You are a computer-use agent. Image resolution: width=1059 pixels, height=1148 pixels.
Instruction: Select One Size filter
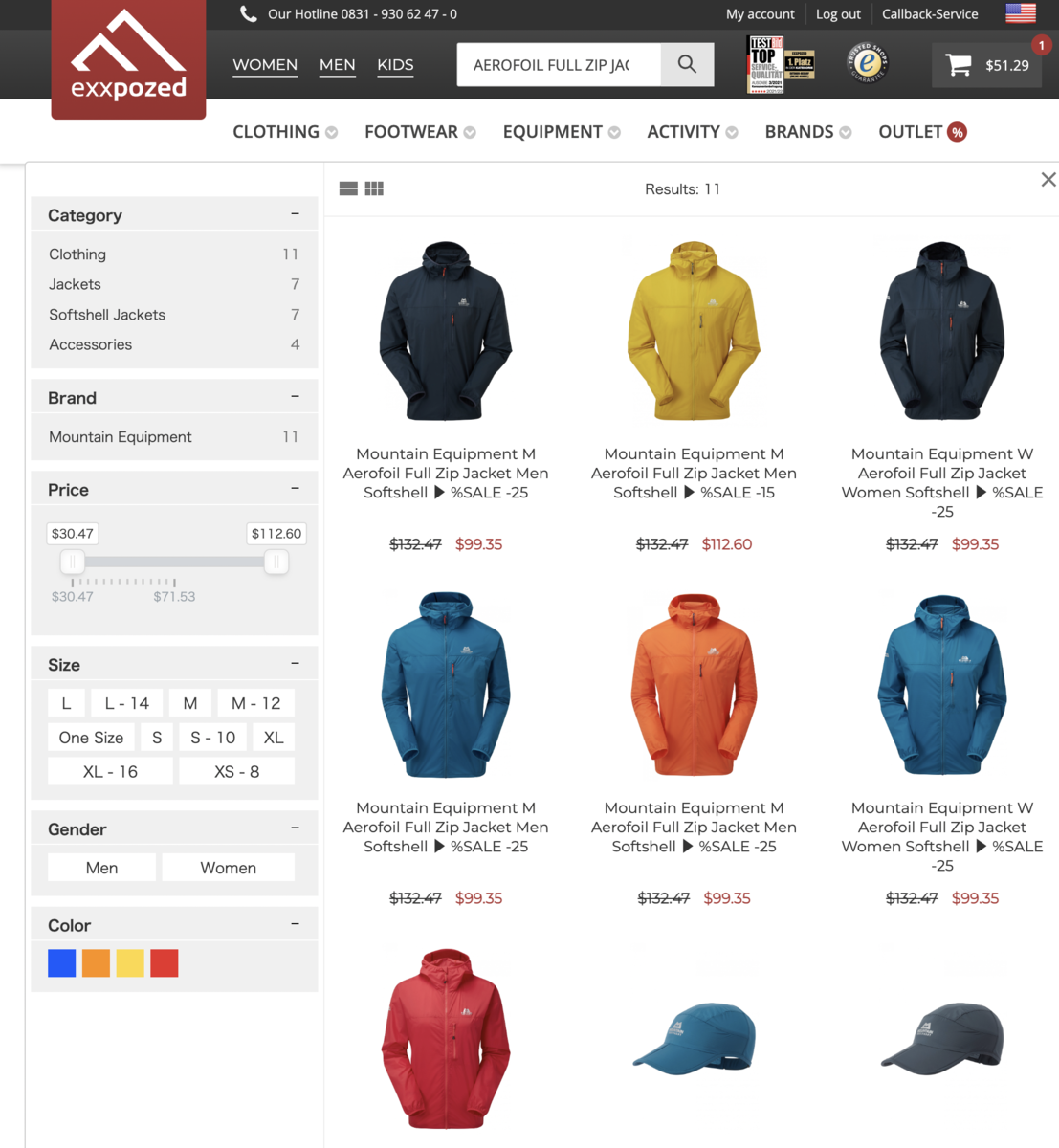click(91, 738)
